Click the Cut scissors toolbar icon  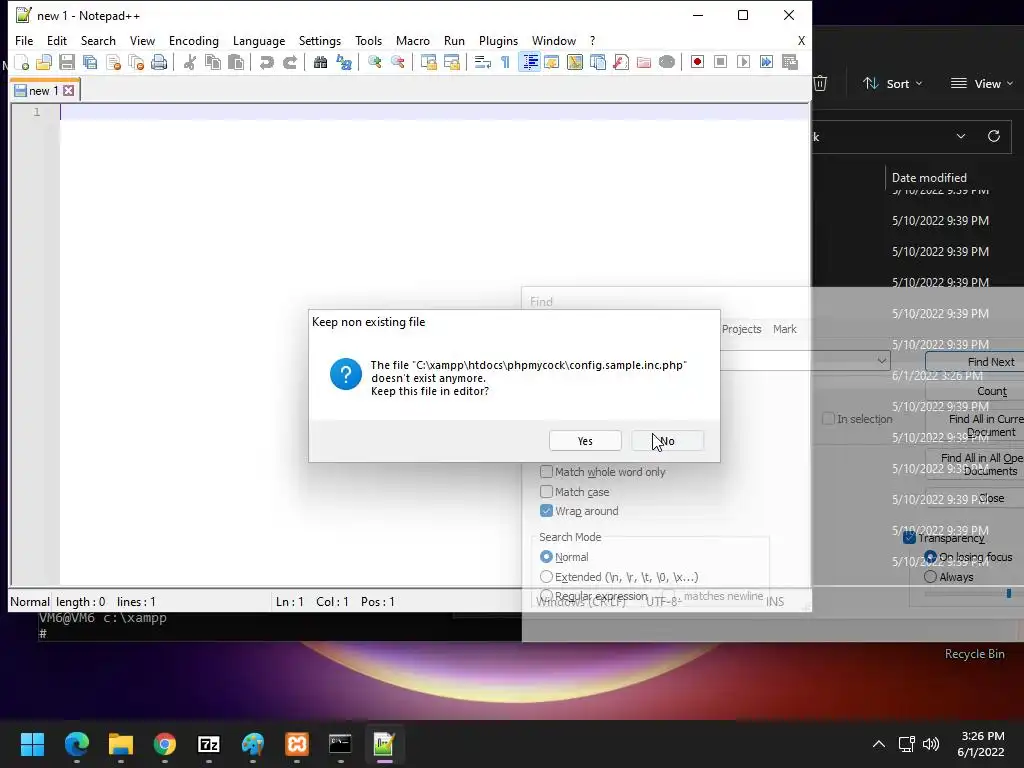pyautogui.click(x=190, y=62)
